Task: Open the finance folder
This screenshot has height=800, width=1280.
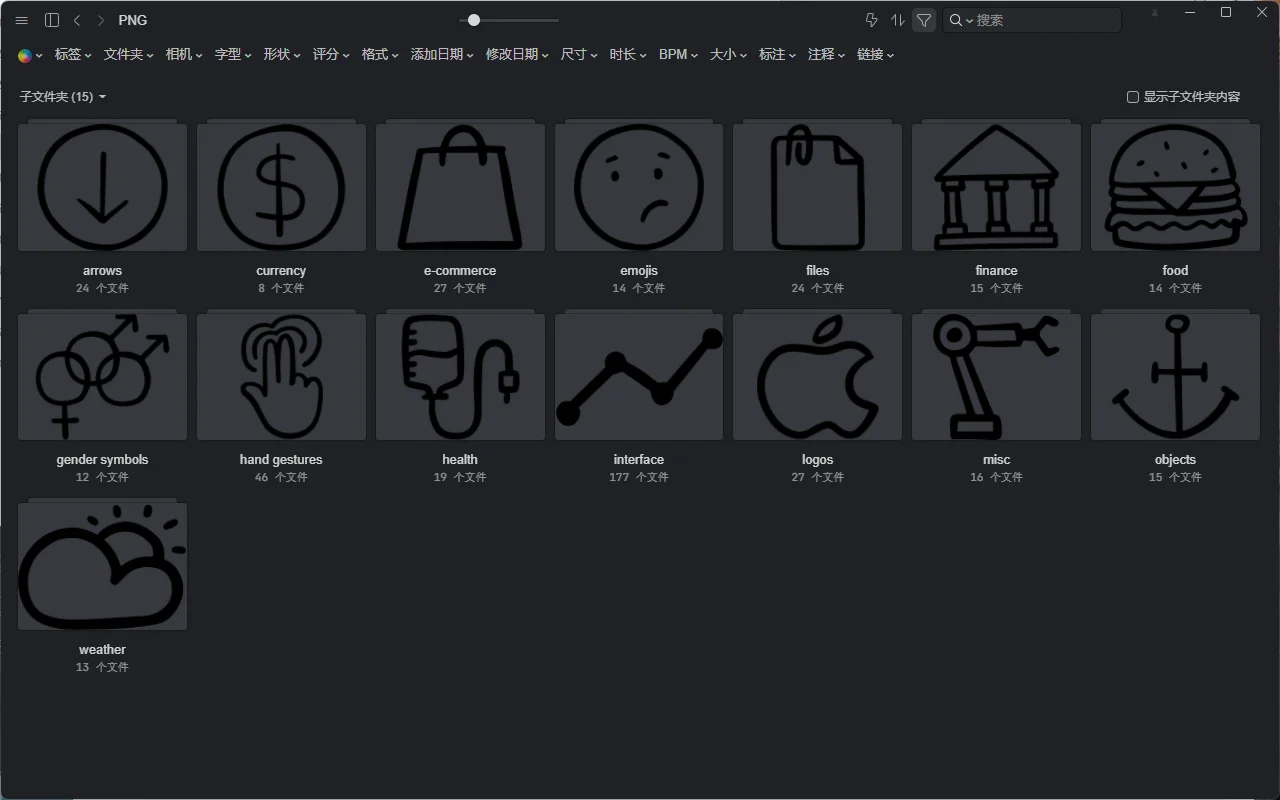Action: (x=996, y=186)
